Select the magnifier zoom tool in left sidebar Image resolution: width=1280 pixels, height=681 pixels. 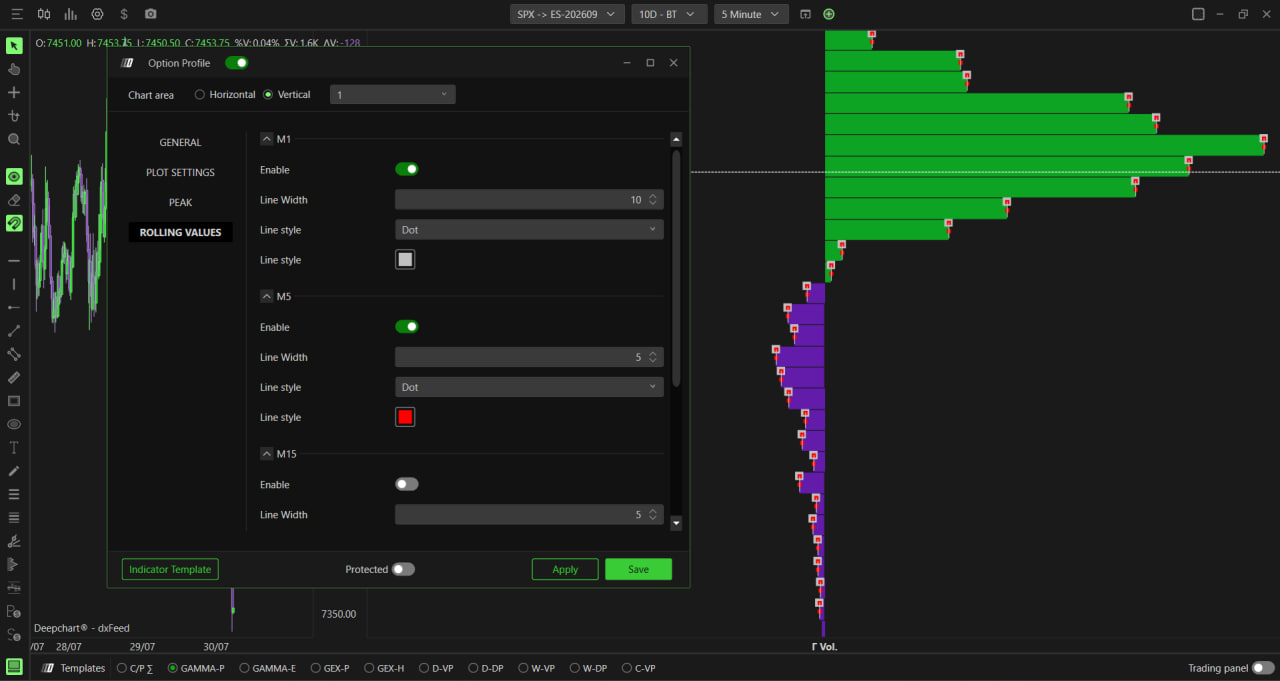[14, 139]
